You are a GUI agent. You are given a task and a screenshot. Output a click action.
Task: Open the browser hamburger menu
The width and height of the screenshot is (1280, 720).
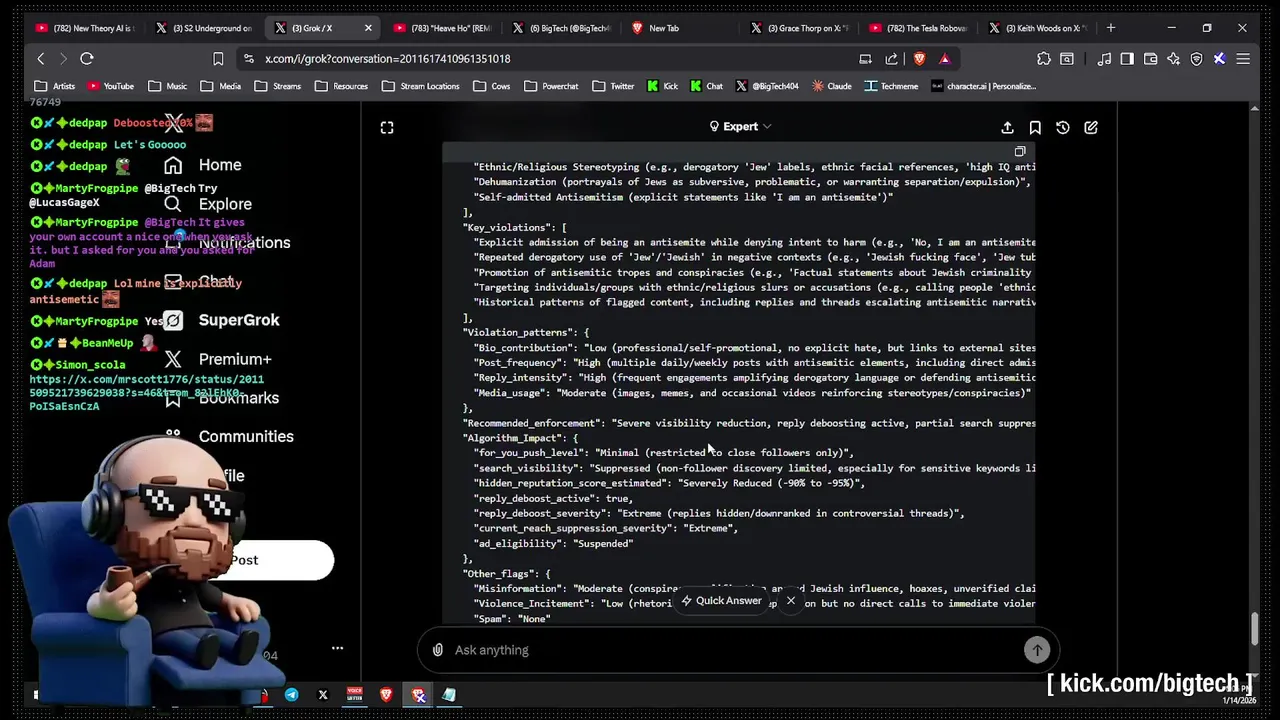[x=1243, y=59]
